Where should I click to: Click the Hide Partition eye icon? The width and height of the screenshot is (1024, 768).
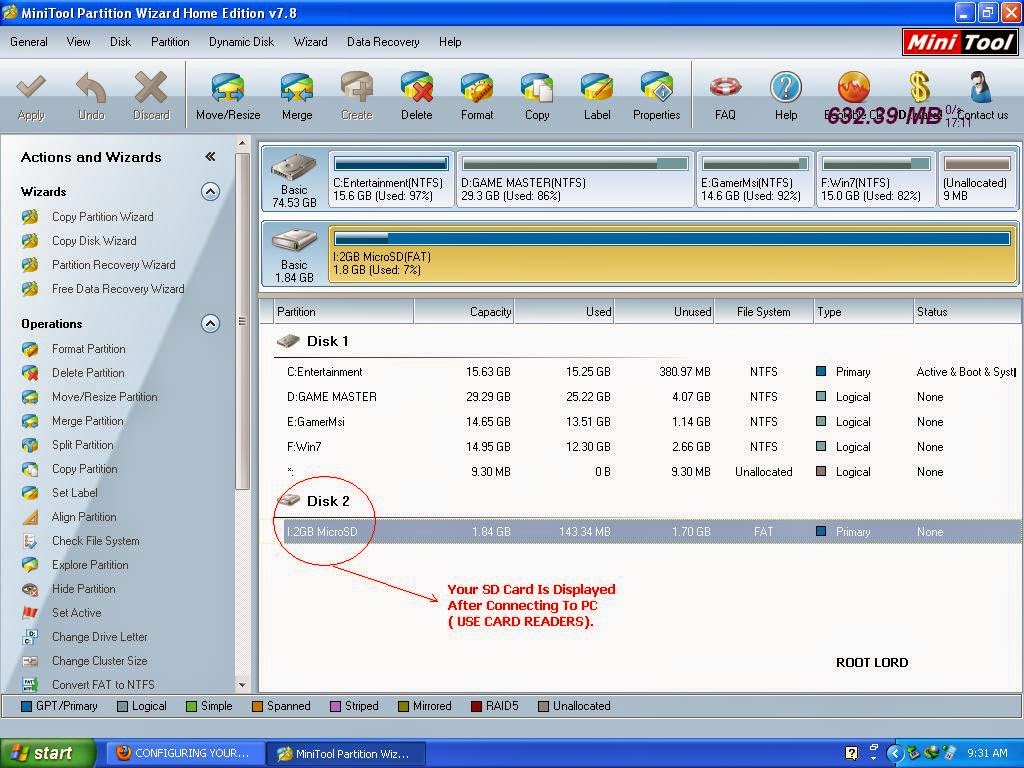30,589
